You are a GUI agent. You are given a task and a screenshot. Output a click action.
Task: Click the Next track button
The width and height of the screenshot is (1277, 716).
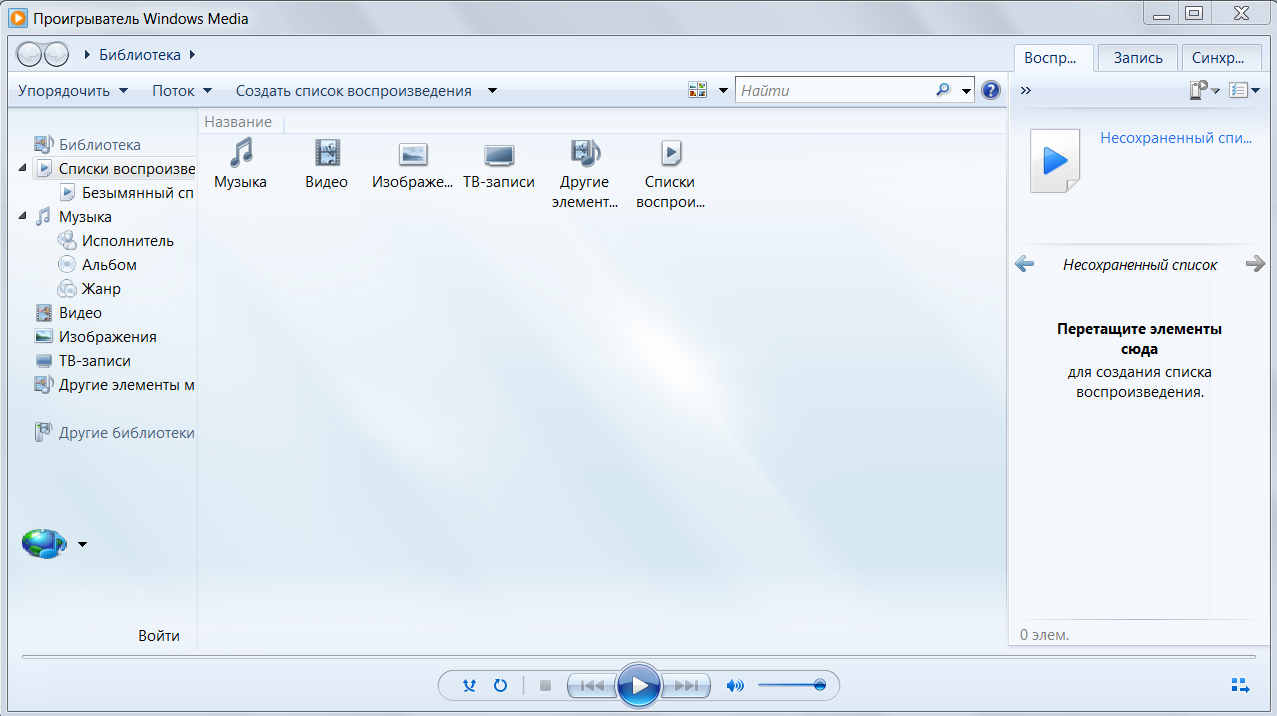click(687, 685)
